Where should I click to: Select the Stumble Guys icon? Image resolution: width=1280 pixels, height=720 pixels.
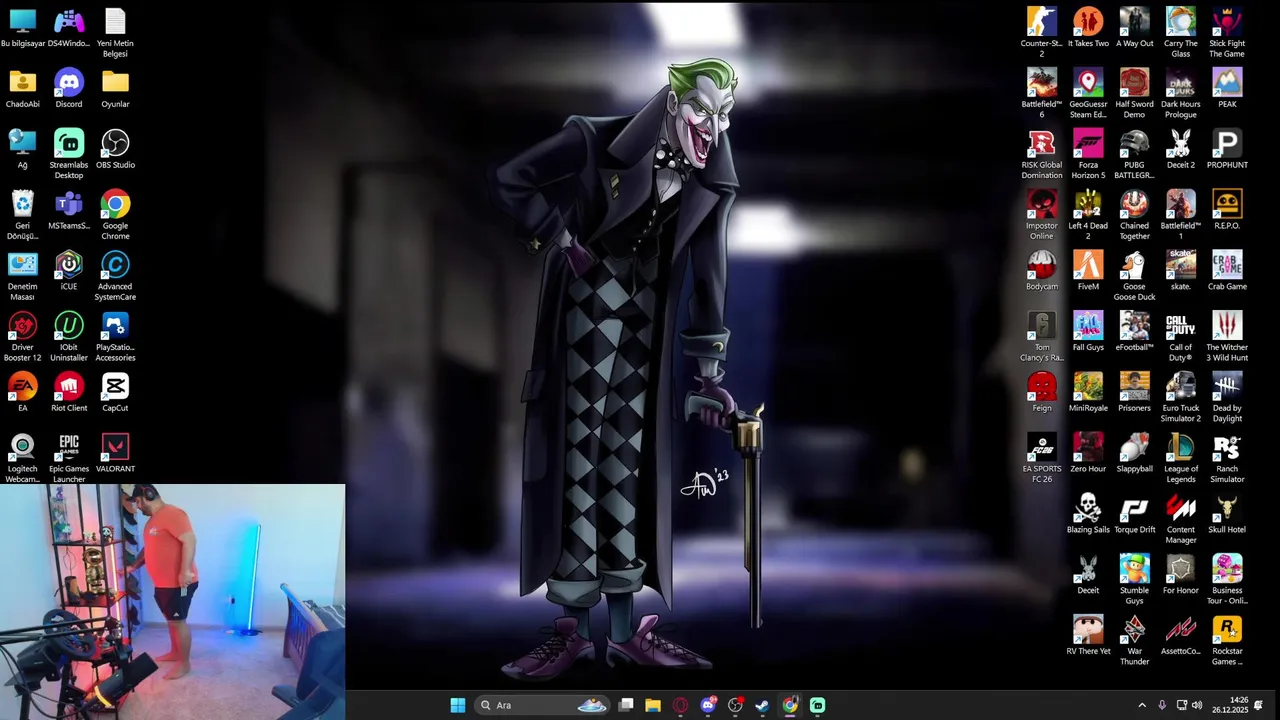pos(1134,581)
